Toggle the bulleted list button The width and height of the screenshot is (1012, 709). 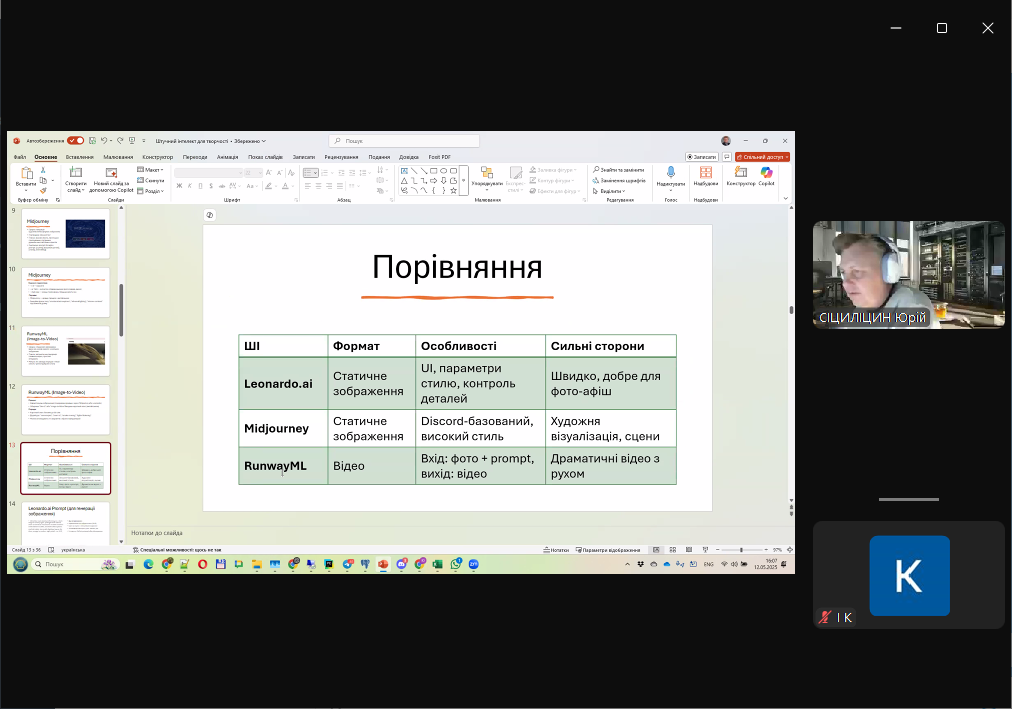[x=311, y=173]
